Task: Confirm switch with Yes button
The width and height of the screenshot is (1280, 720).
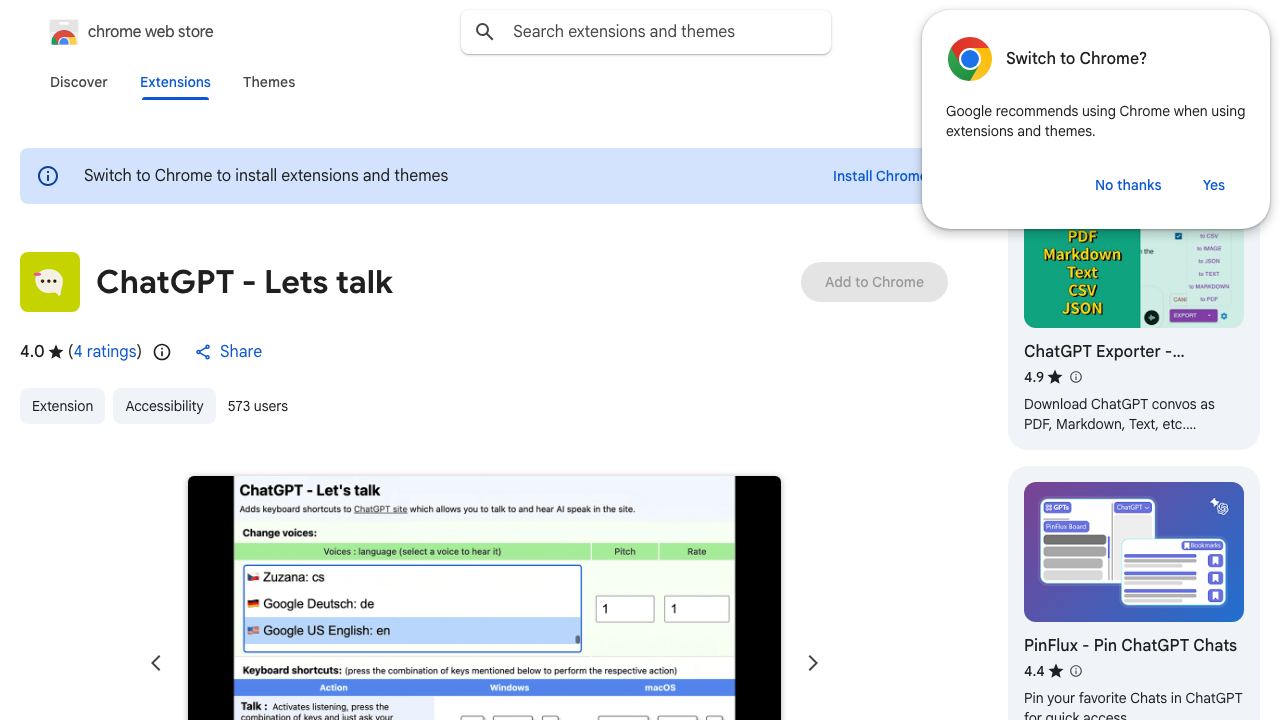Action: 1214,185
